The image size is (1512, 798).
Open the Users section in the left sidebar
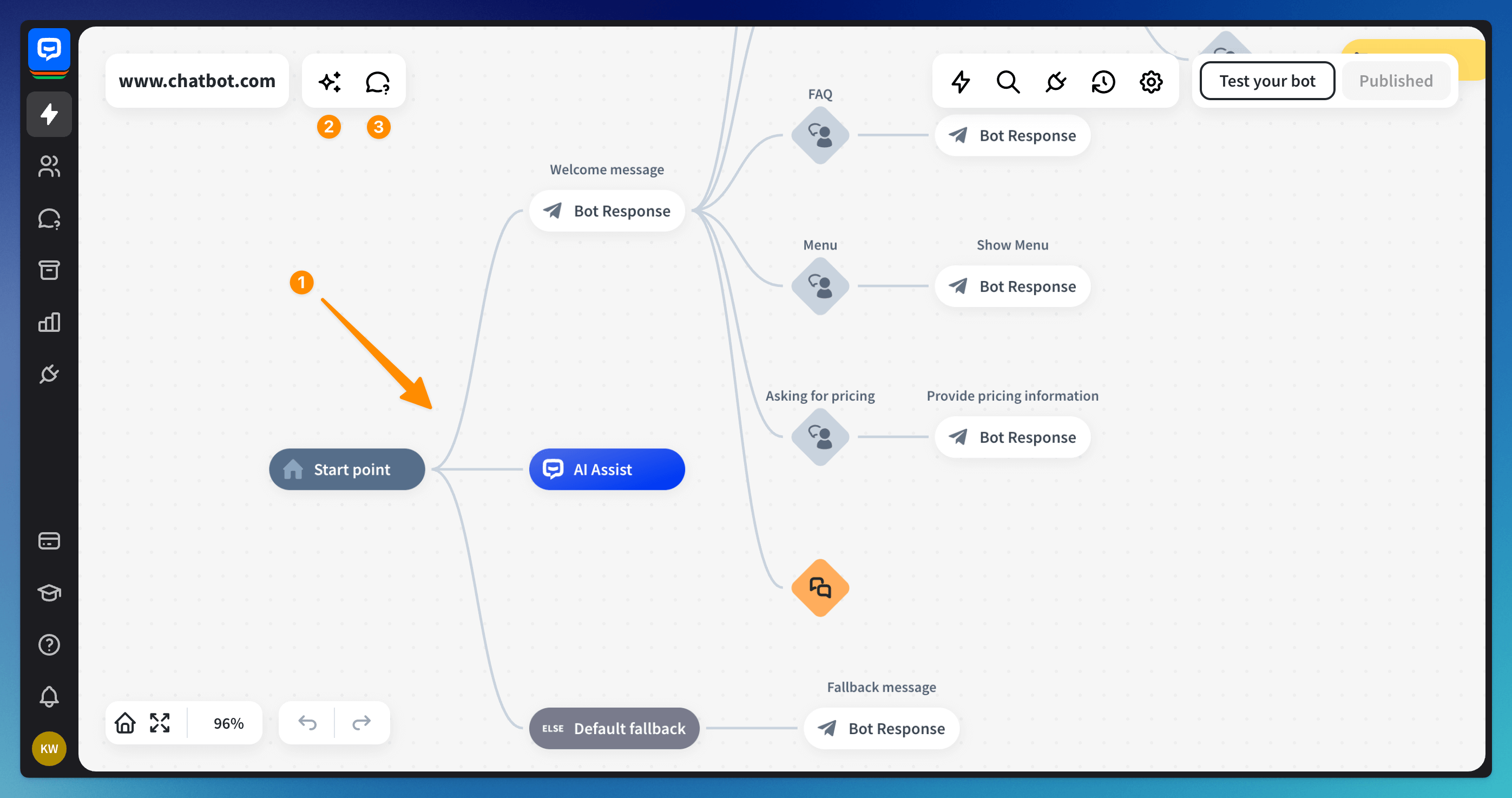[x=49, y=166]
